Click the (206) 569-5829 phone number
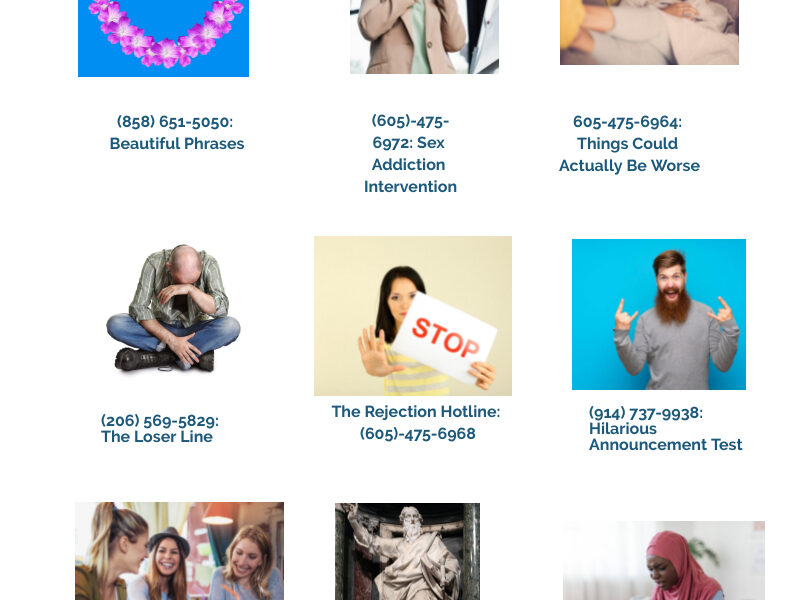800x600 pixels. pos(160,420)
